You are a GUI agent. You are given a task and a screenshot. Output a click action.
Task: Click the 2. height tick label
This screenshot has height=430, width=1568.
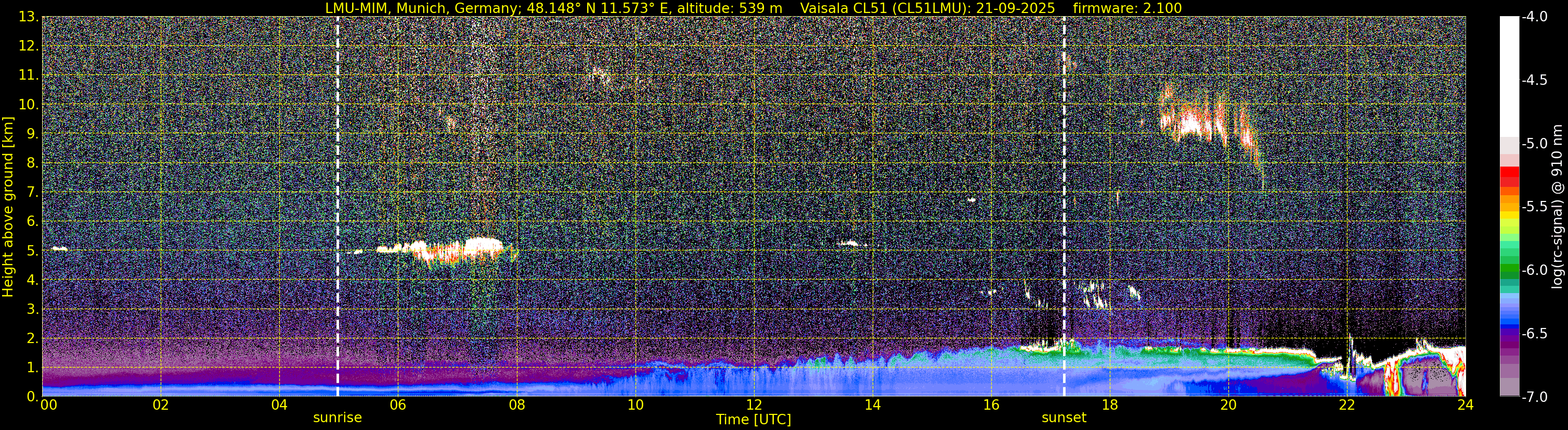[32, 338]
